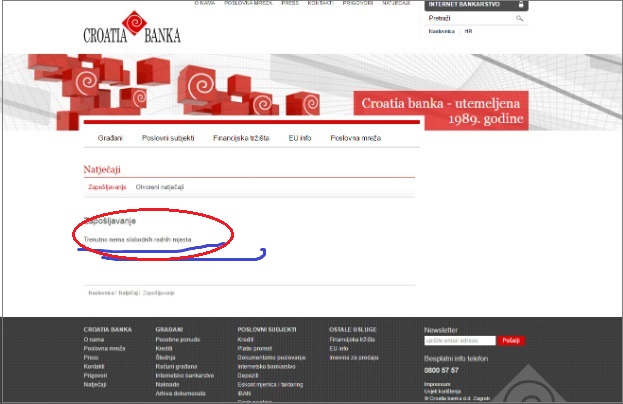Click the 0800 57 57 info phone number

tap(441, 370)
